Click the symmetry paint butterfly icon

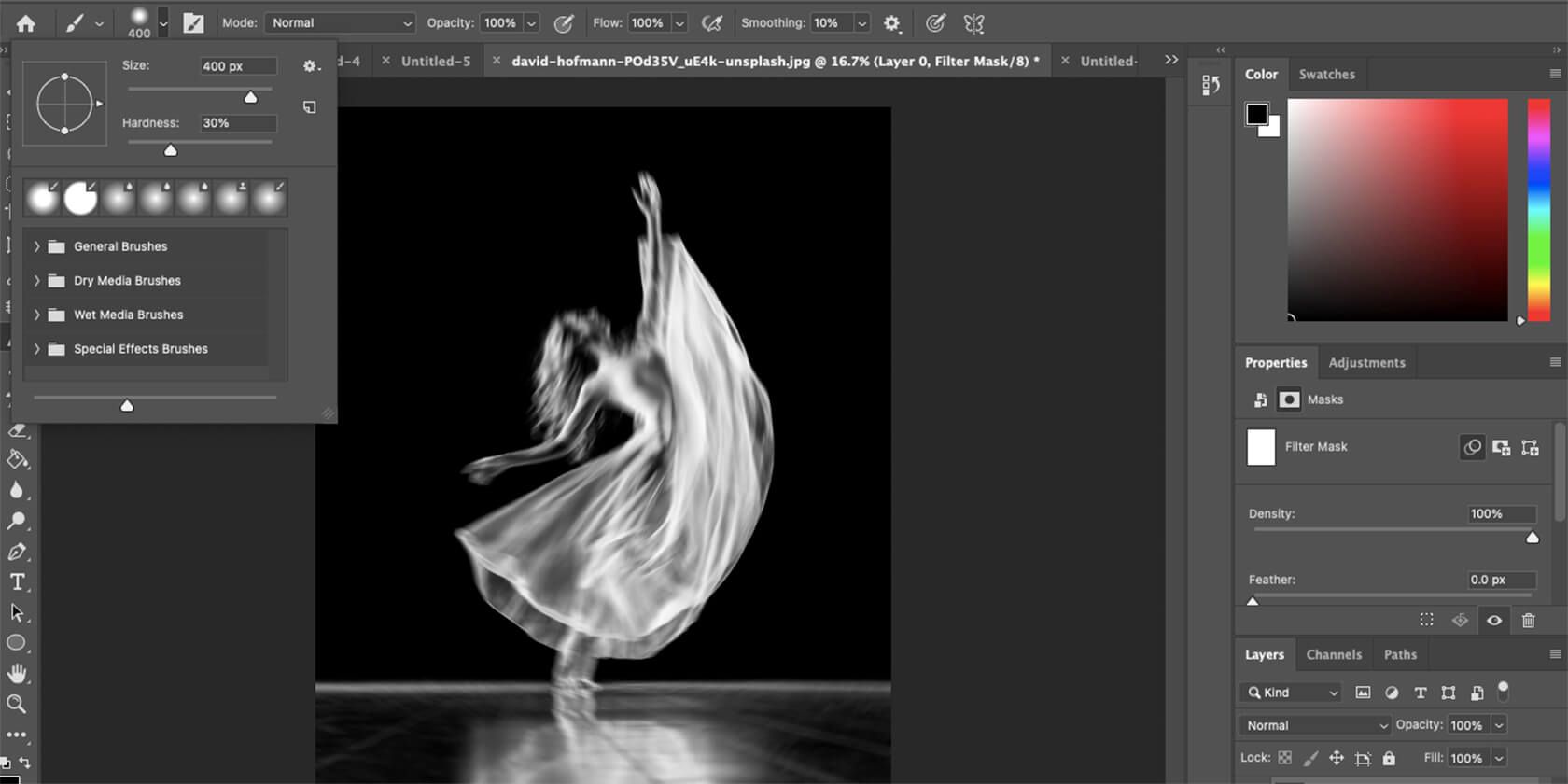point(973,23)
